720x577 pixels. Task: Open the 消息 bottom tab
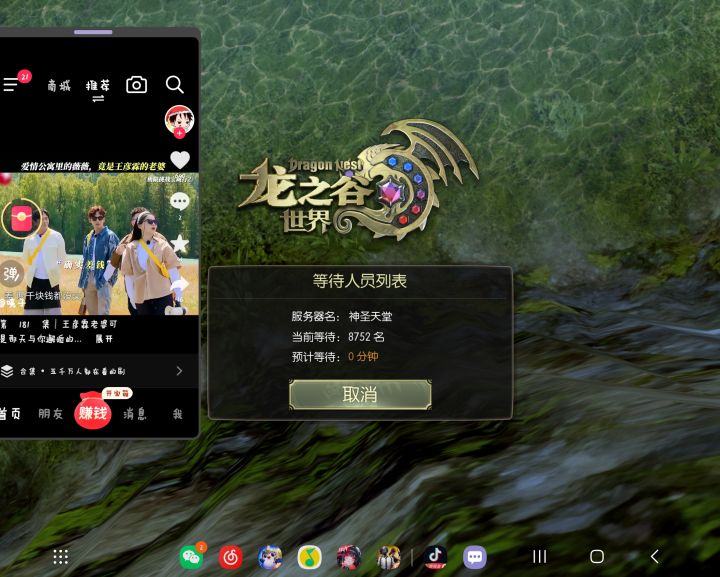click(x=135, y=414)
